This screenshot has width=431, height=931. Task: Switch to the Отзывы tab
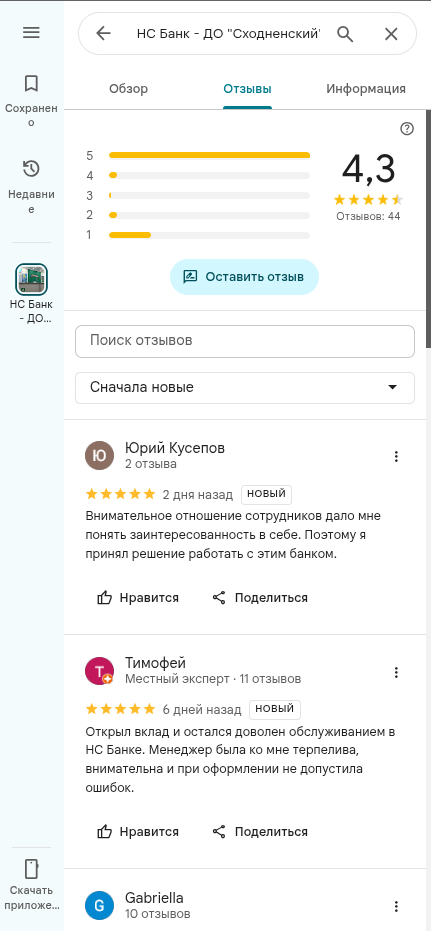[x=248, y=89]
